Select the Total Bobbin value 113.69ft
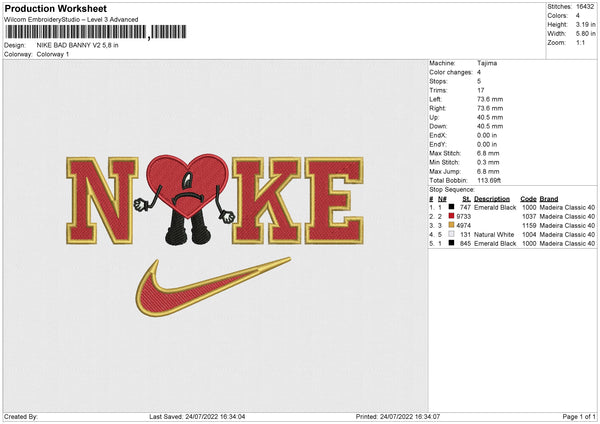Screen dimensions: 600x424 (489, 180)
